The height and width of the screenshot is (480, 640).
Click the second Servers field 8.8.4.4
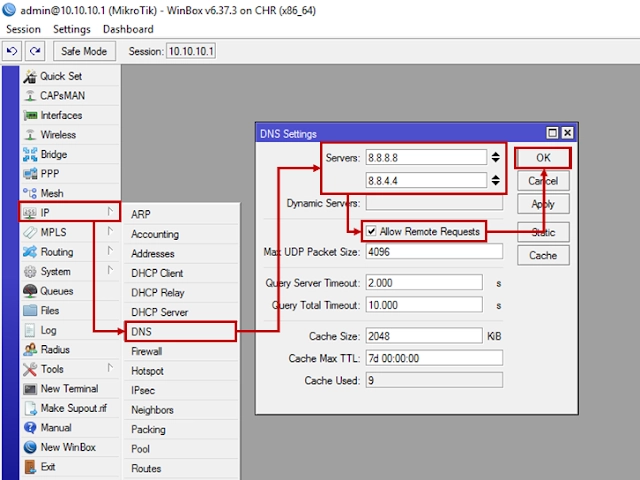click(x=426, y=180)
